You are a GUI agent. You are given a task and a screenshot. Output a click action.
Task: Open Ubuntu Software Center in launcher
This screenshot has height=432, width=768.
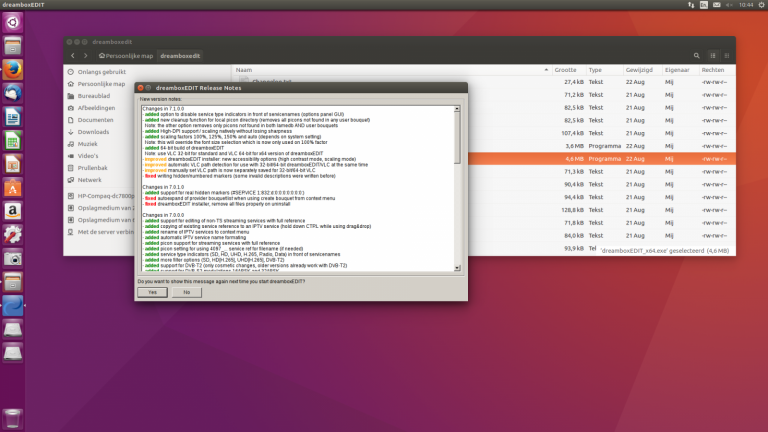coord(13,187)
